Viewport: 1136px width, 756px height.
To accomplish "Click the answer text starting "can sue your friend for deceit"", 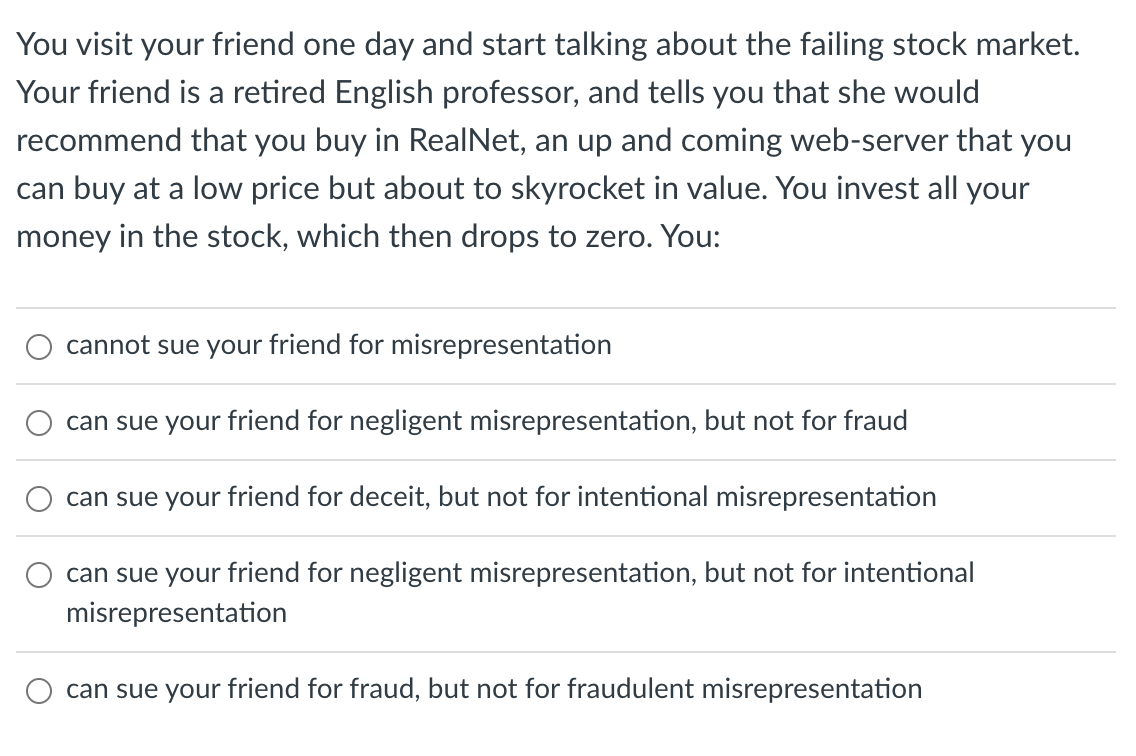I will point(501,497).
